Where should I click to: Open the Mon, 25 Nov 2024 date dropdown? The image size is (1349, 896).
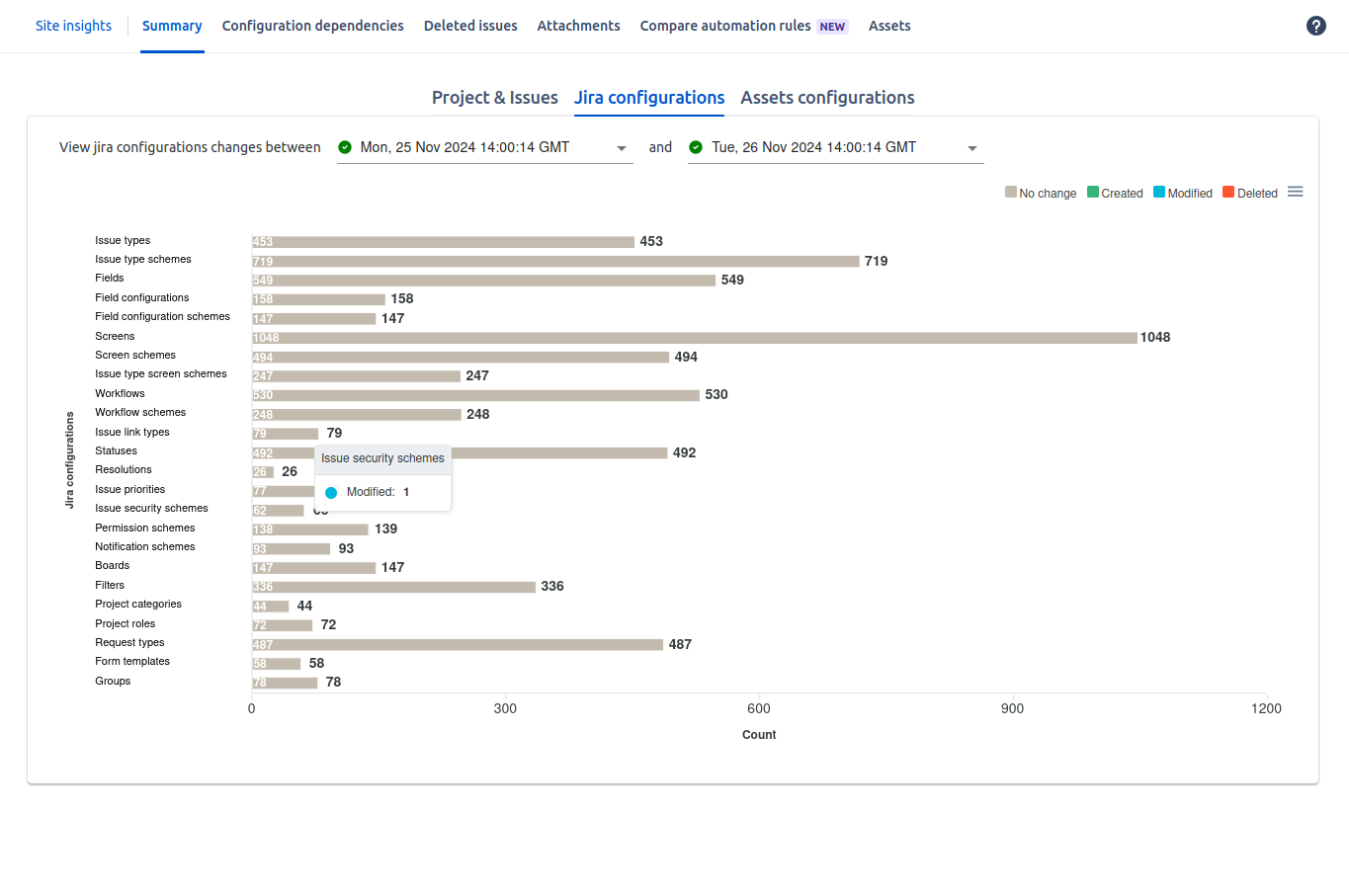pos(485,147)
